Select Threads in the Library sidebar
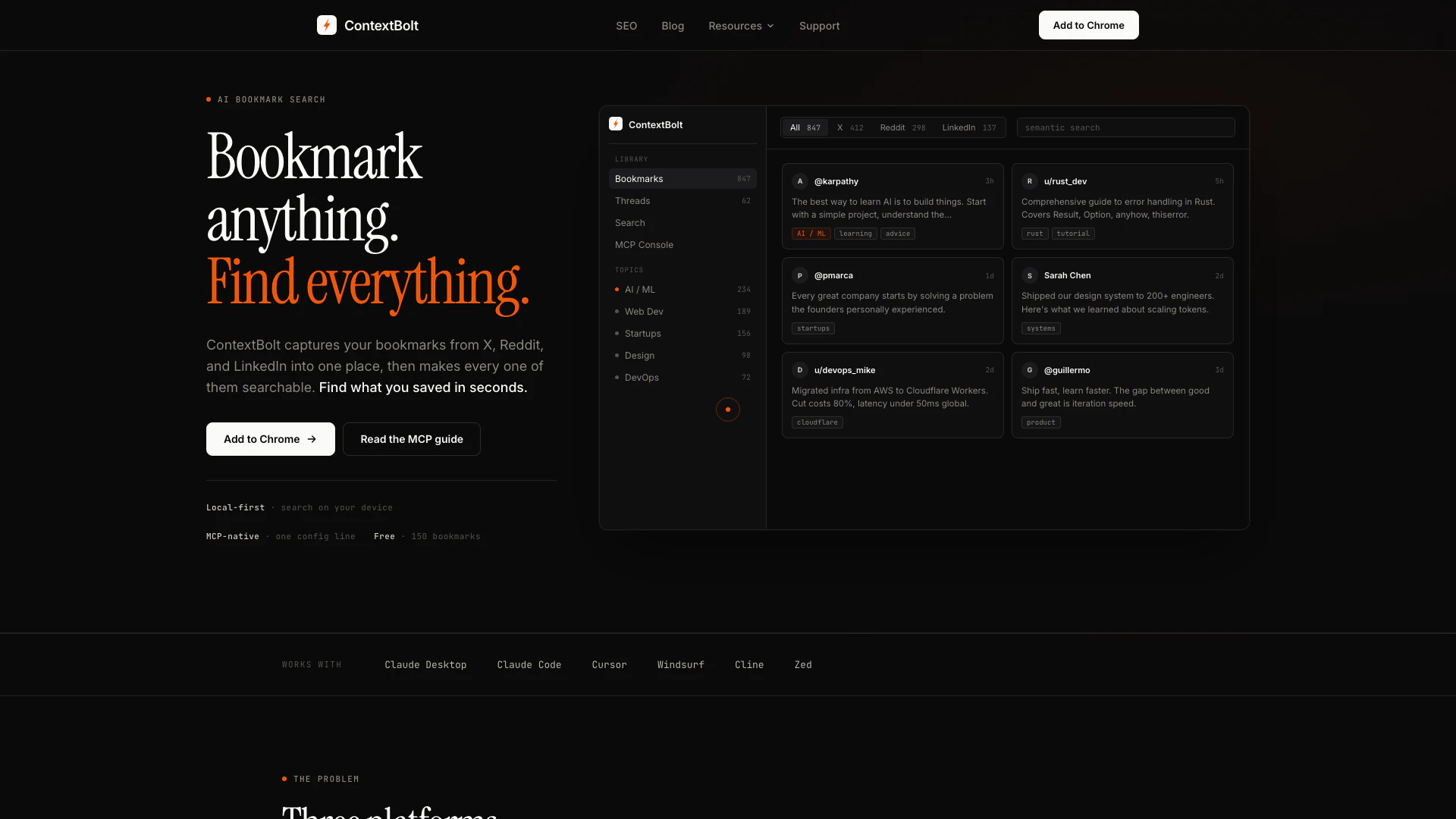The height and width of the screenshot is (819, 1456). [x=682, y=201]
